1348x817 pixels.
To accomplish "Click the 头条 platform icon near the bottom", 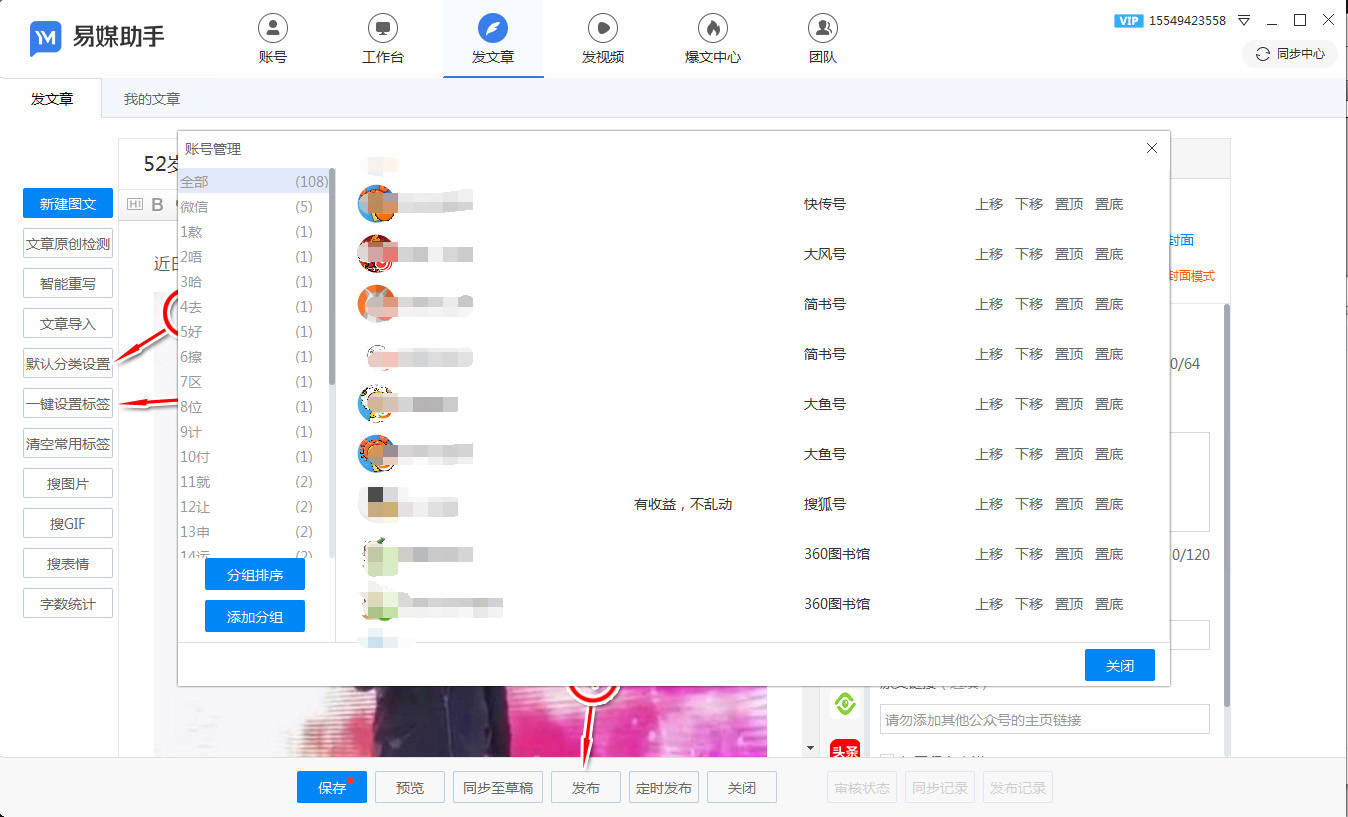I will (x=845, y=747).
